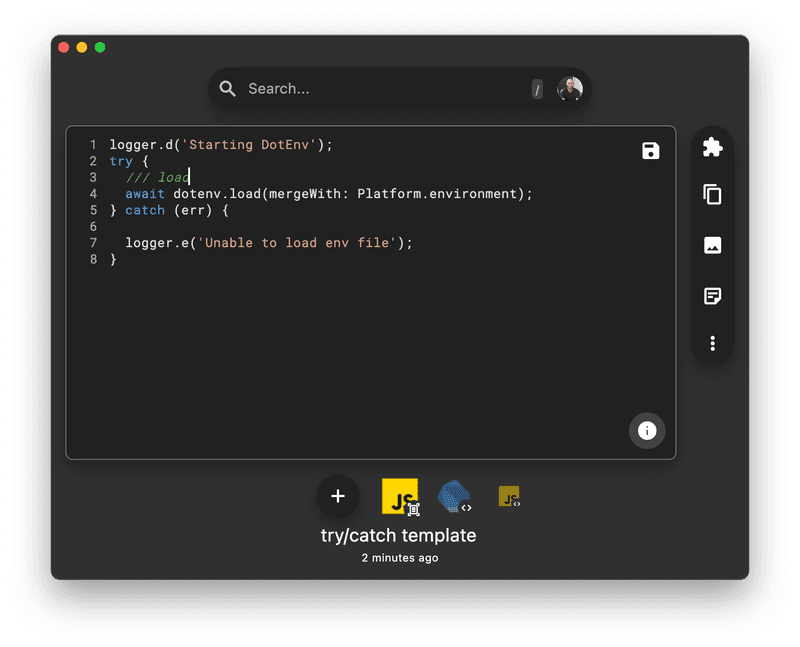Show snippet info via the info icon
Viewport: 800px width, 647px height.
[646, 431]
